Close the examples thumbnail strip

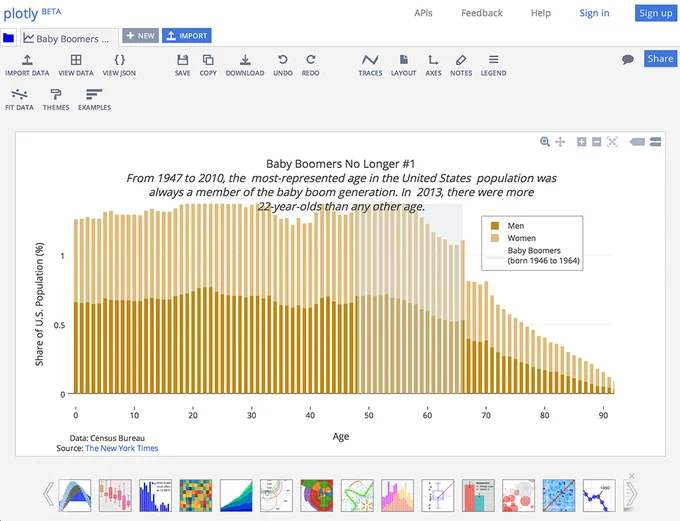(631, 476)
